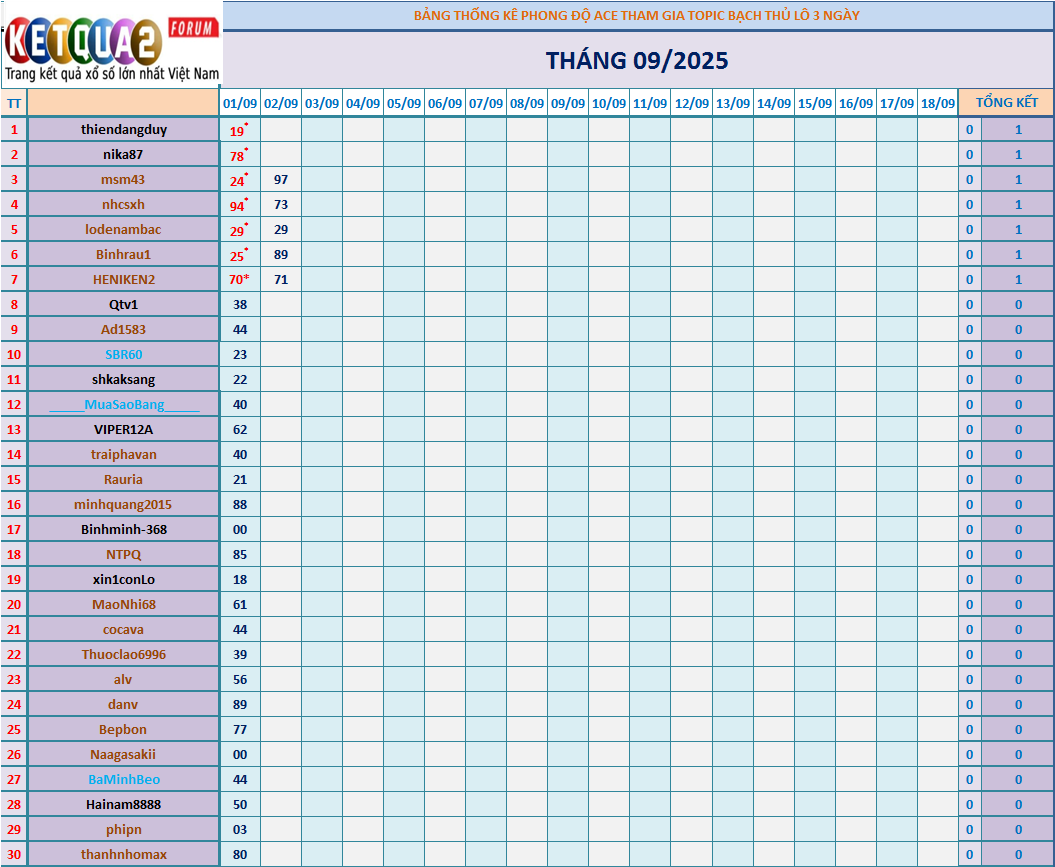Select username Bepbon
1055x867 pixels.
[x=122, y=729]
